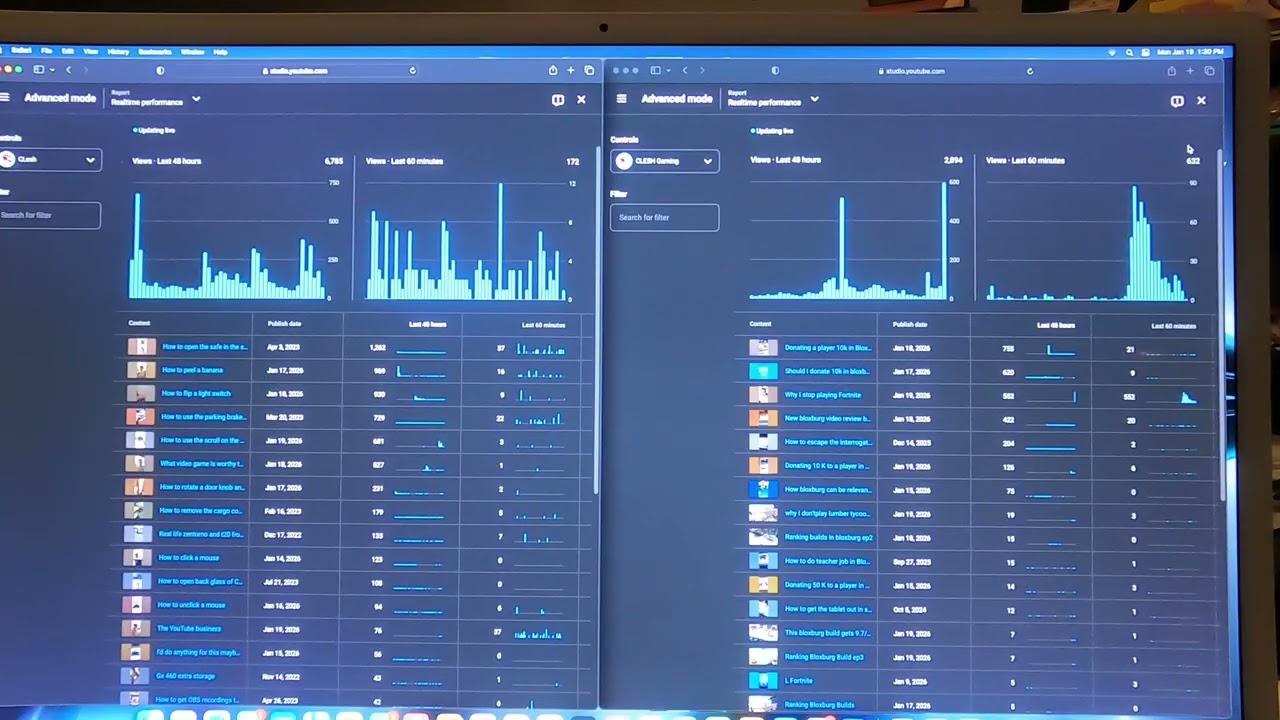
Task: Toggle sidebar in left Safari window
Action: [40, 70]
